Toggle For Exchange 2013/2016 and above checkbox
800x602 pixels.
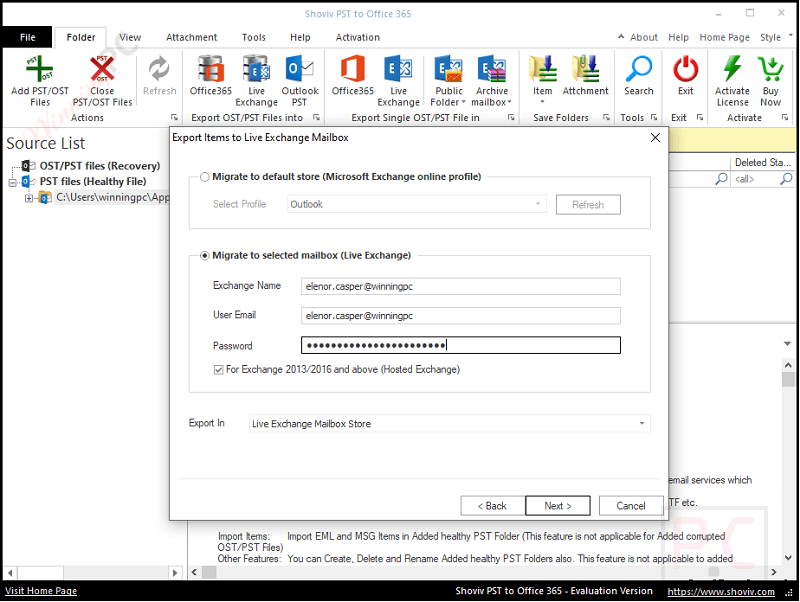[x=218, y=369]
